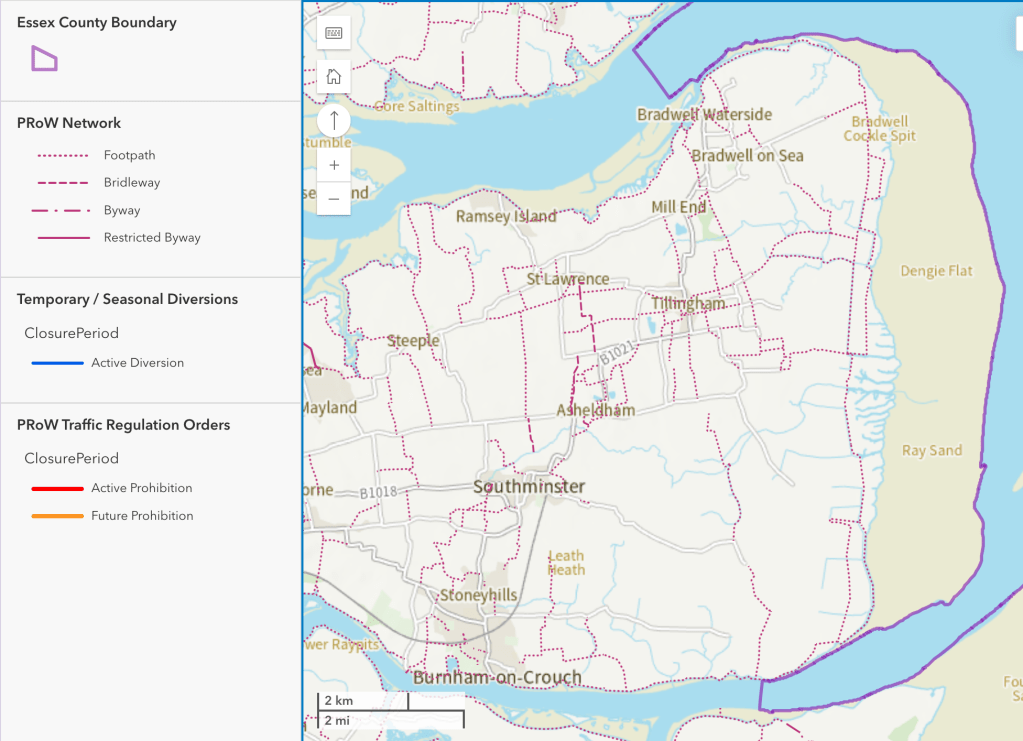Click the partially visible top-right map button
The image size is (1023, 741).
[1016, 34]
